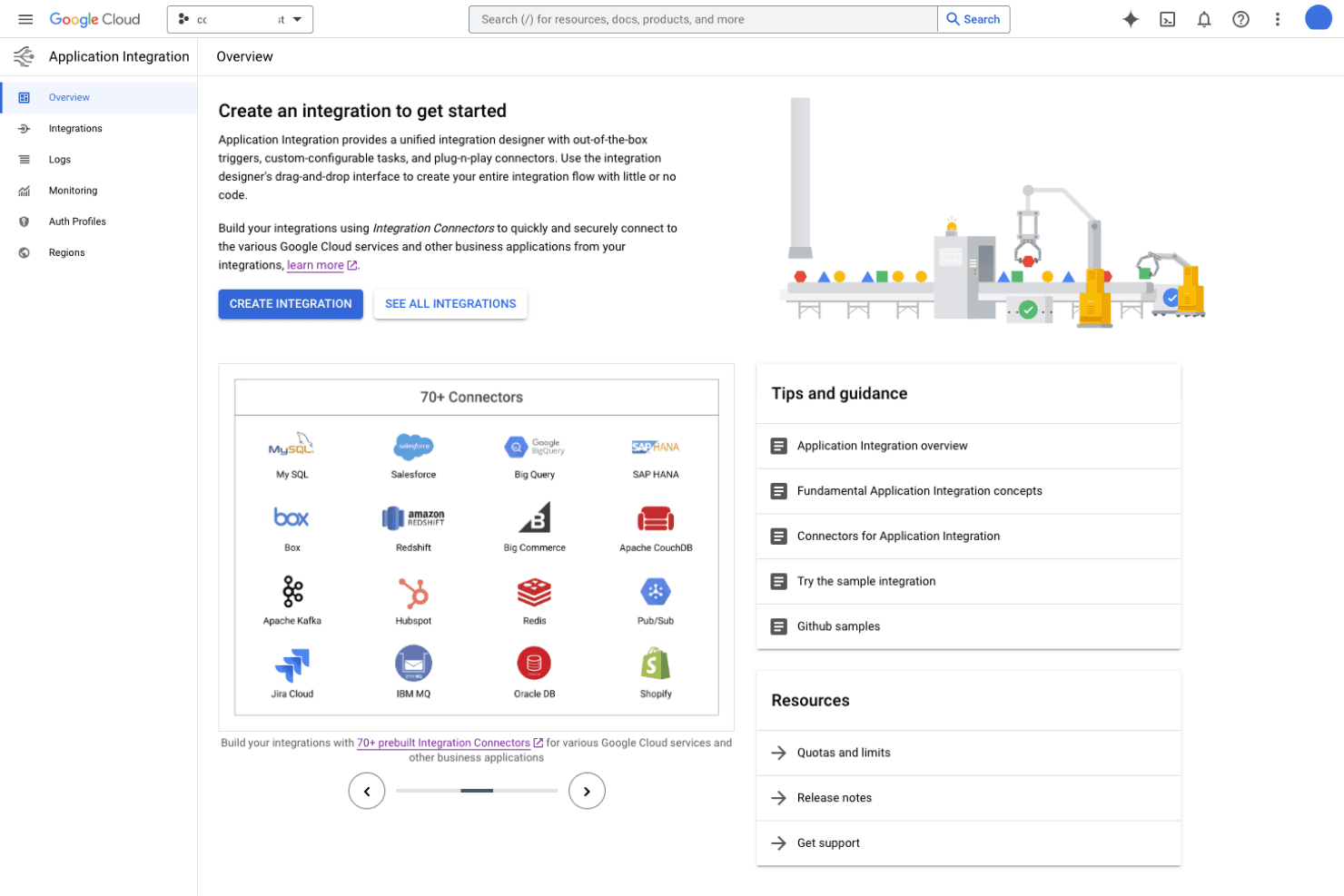The height and width of the screenshot is (896, 1344).
Task: Open the help question mark icon
Action: tap(1240, 19)
